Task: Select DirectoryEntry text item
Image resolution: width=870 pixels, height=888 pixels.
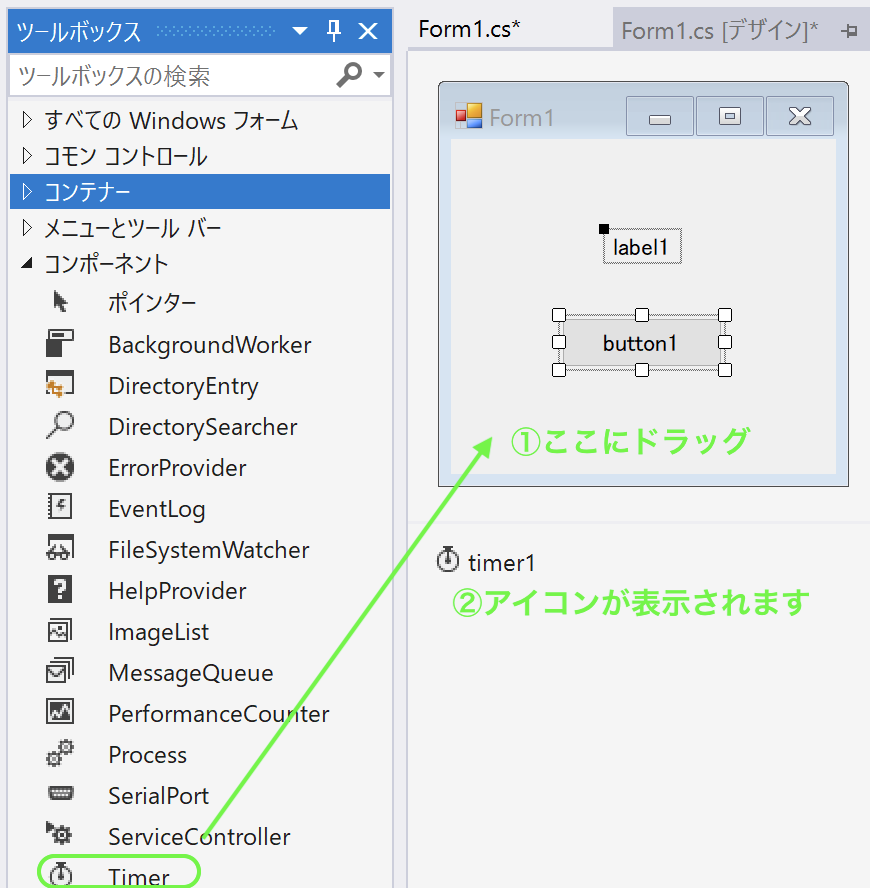Action: [x=184, y=386]
